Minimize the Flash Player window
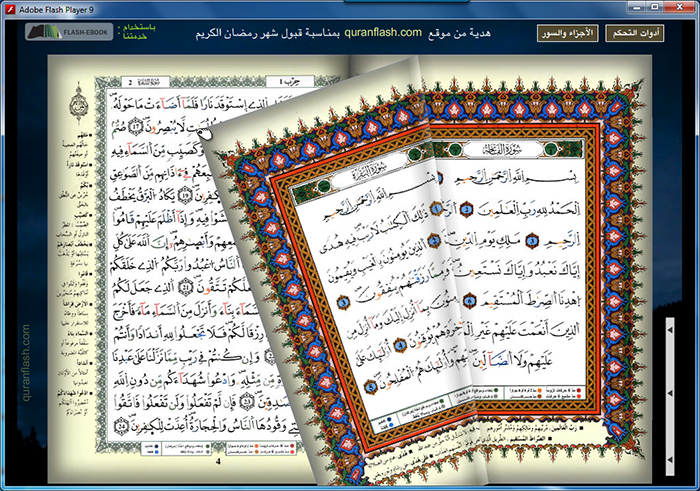This screenshot has width=700, height=491. [x=636, y=7]
